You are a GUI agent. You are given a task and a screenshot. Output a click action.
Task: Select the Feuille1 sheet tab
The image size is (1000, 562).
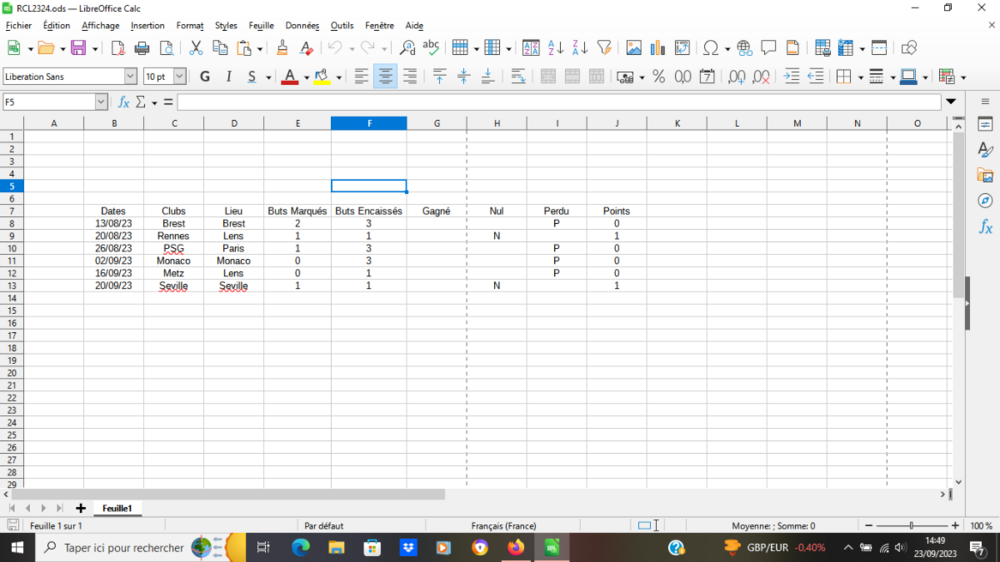(117, 508)
